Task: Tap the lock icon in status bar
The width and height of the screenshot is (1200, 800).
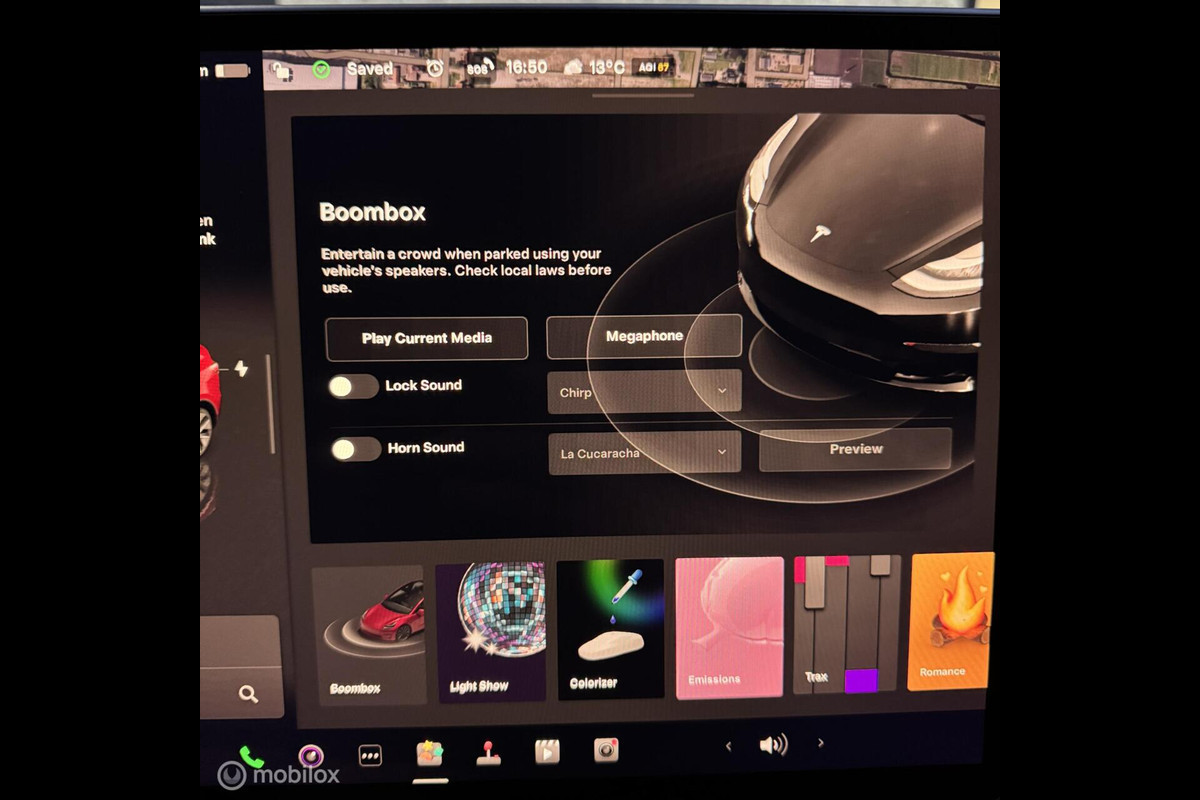Action: coord(282,71)
